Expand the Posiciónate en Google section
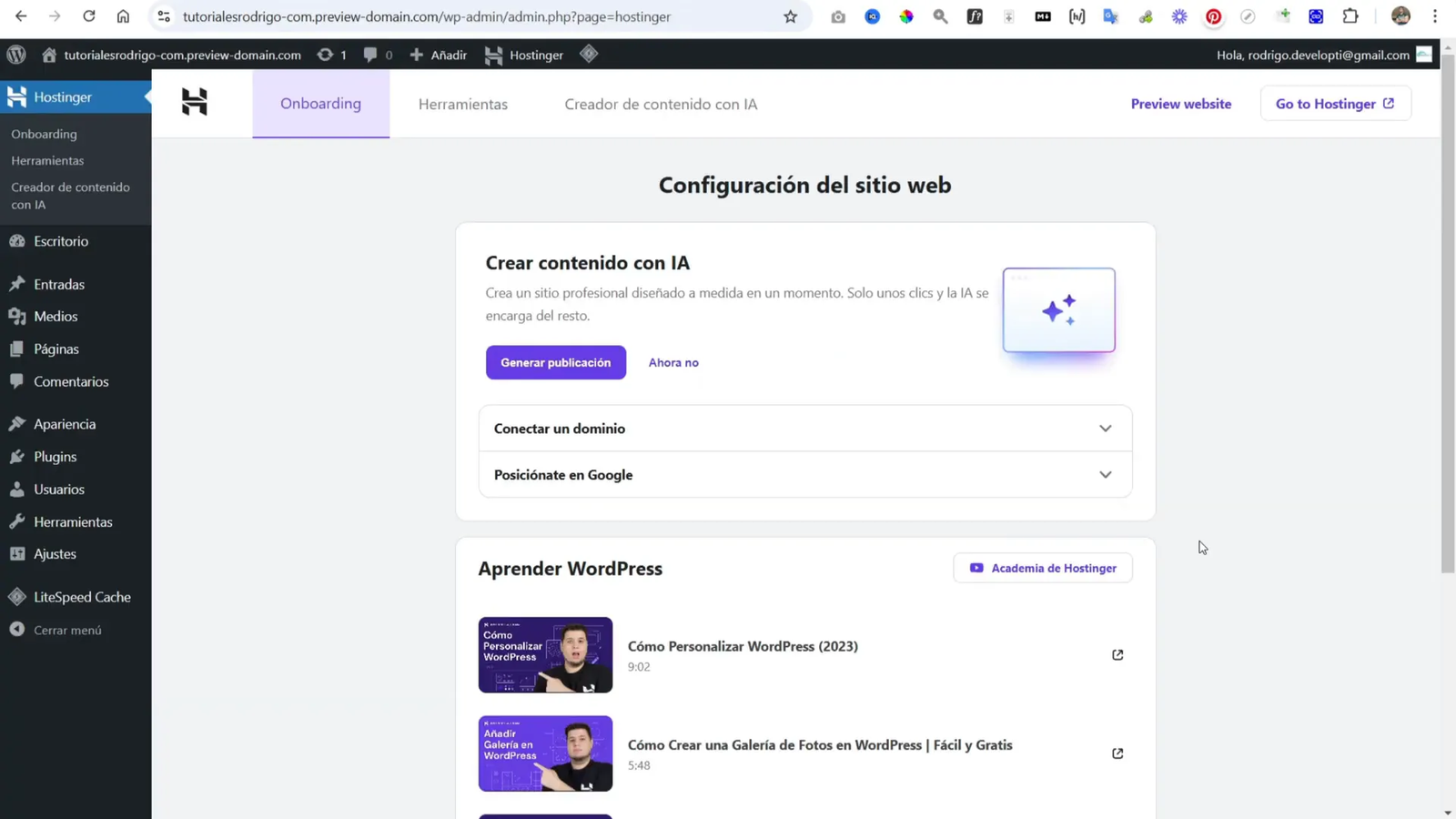 [x=804, y=474]
